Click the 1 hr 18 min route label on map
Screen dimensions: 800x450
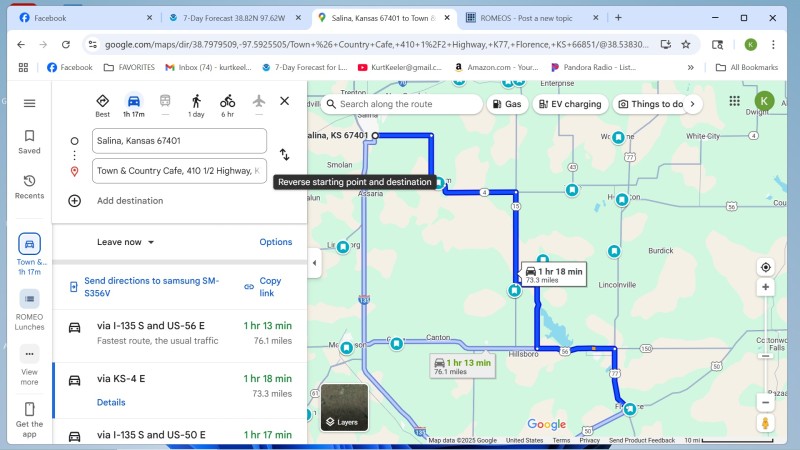[554, 275]
